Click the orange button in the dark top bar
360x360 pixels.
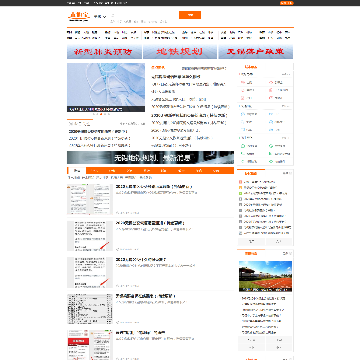[x=287, y=3]
